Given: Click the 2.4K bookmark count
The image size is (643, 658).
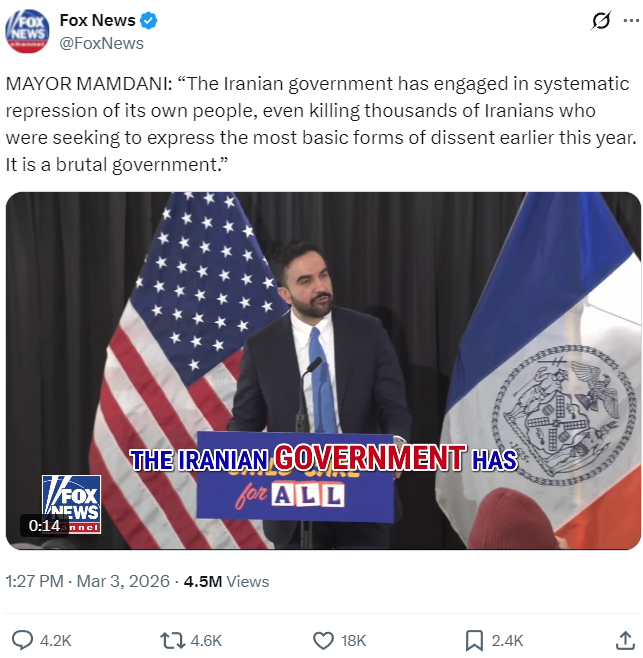Looking at the screenshot, I should [507, 640].
